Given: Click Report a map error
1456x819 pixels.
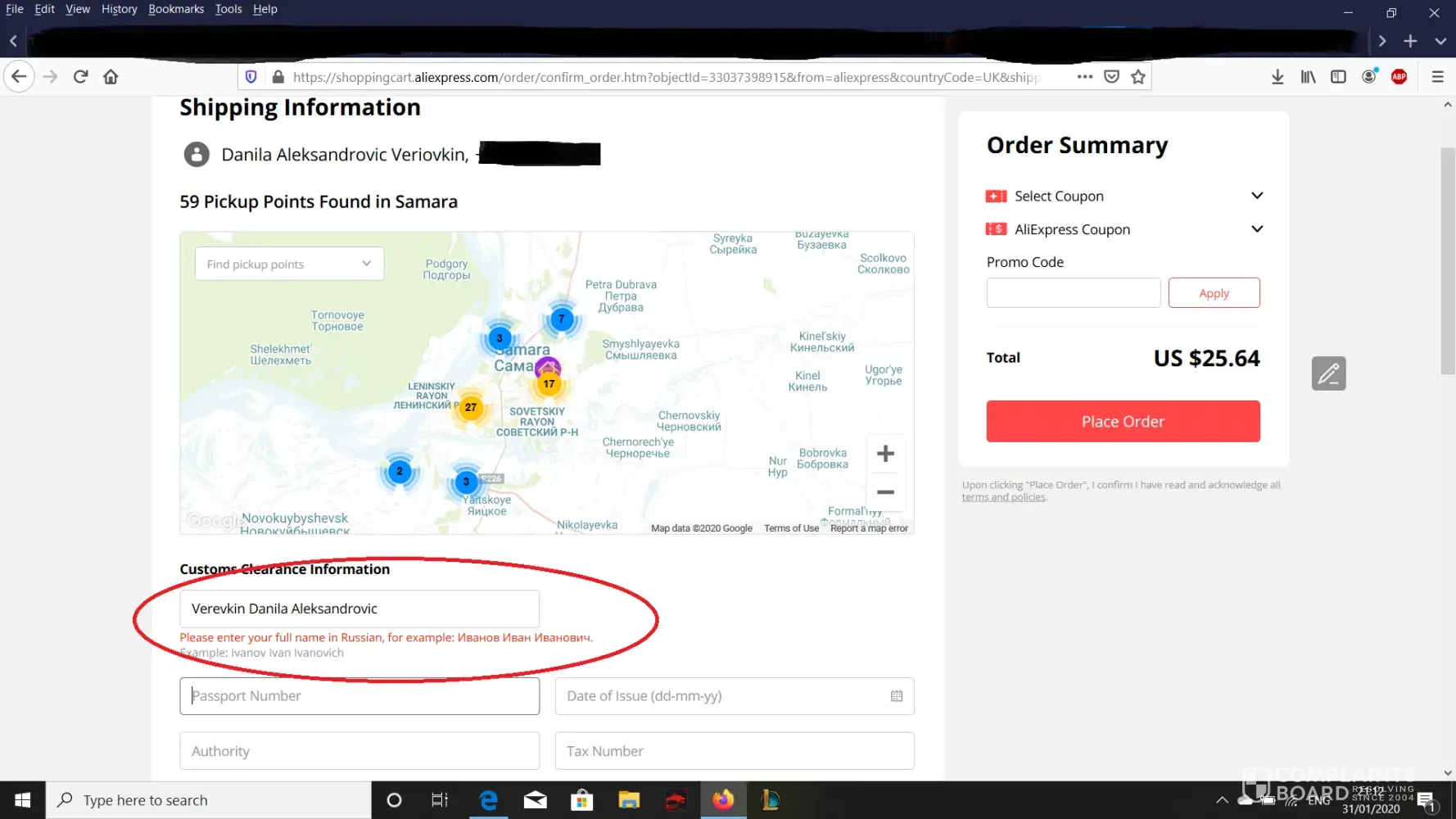Looking at the screenshot, I should (x=869, y=528).
